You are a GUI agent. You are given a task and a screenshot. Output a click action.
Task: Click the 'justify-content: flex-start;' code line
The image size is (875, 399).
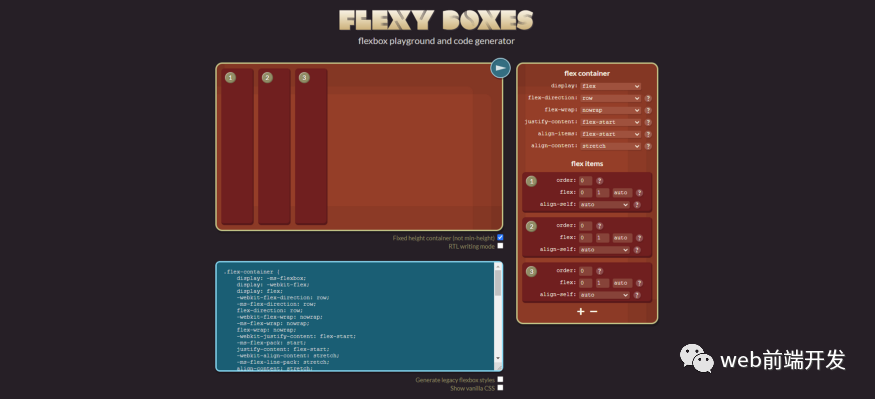283,349
